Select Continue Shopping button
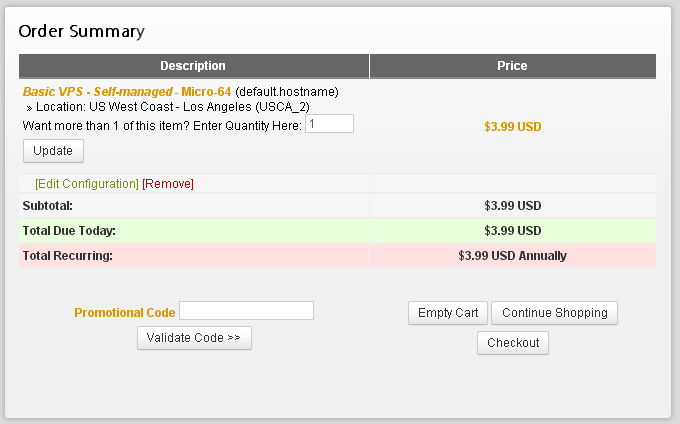The width and height of the screenshot is (680, 424). click(555, 313)
